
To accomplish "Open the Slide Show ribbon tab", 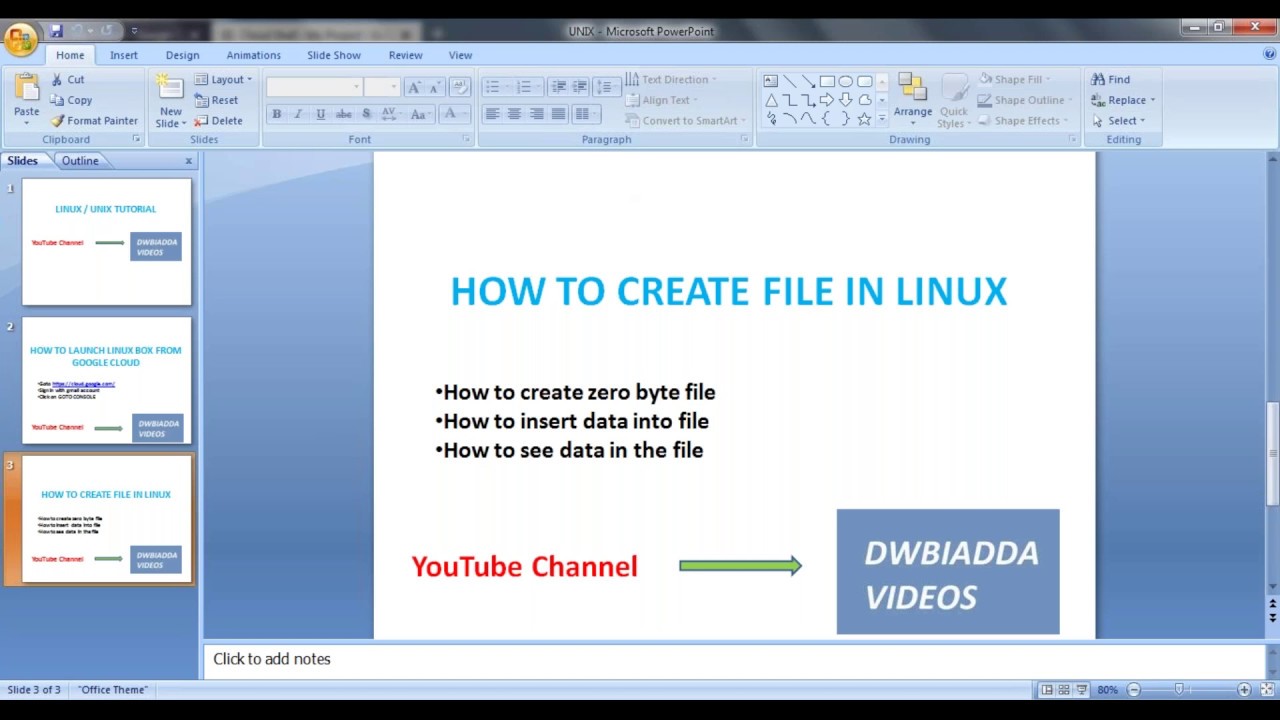I will [x=334, y=55].
